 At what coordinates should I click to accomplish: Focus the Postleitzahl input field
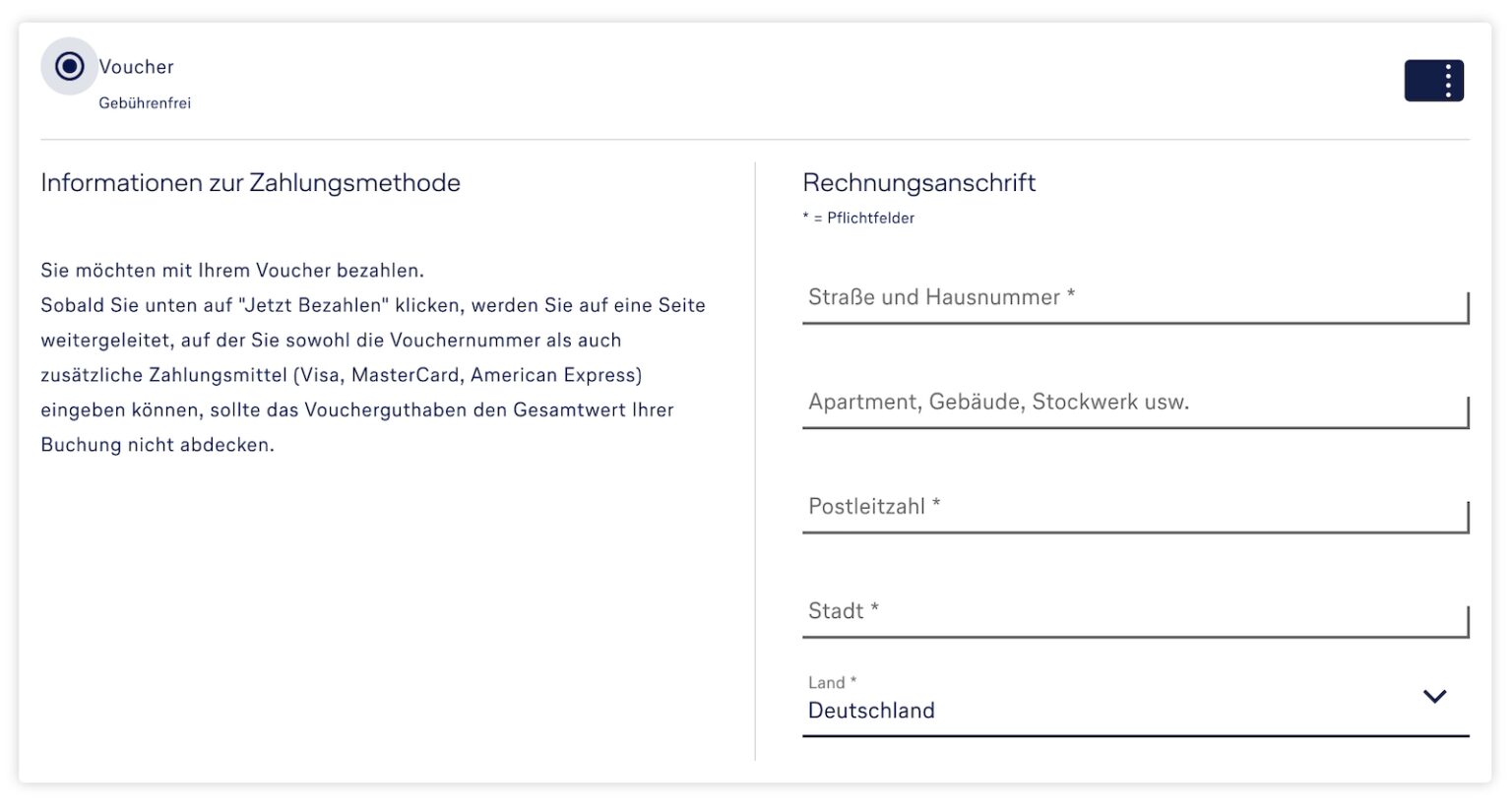pyautogui.click(x=1132, y=507)
